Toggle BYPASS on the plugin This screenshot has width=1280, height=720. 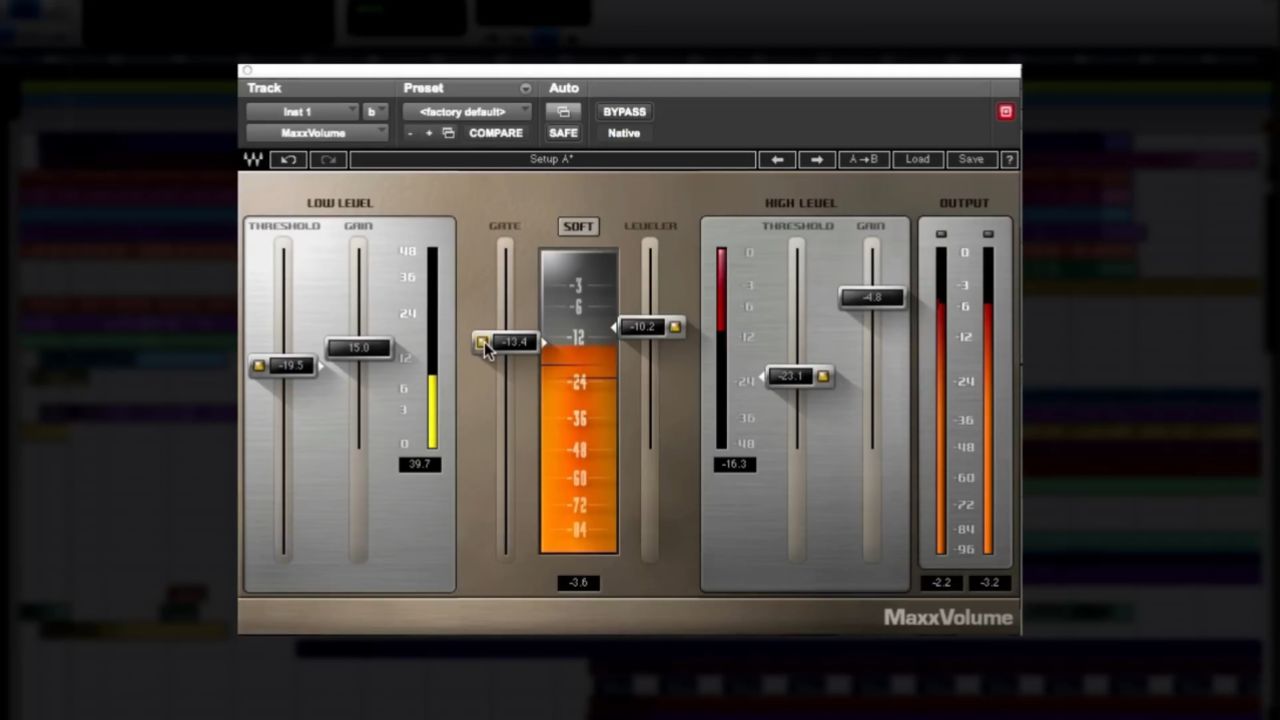click(624, 111)
